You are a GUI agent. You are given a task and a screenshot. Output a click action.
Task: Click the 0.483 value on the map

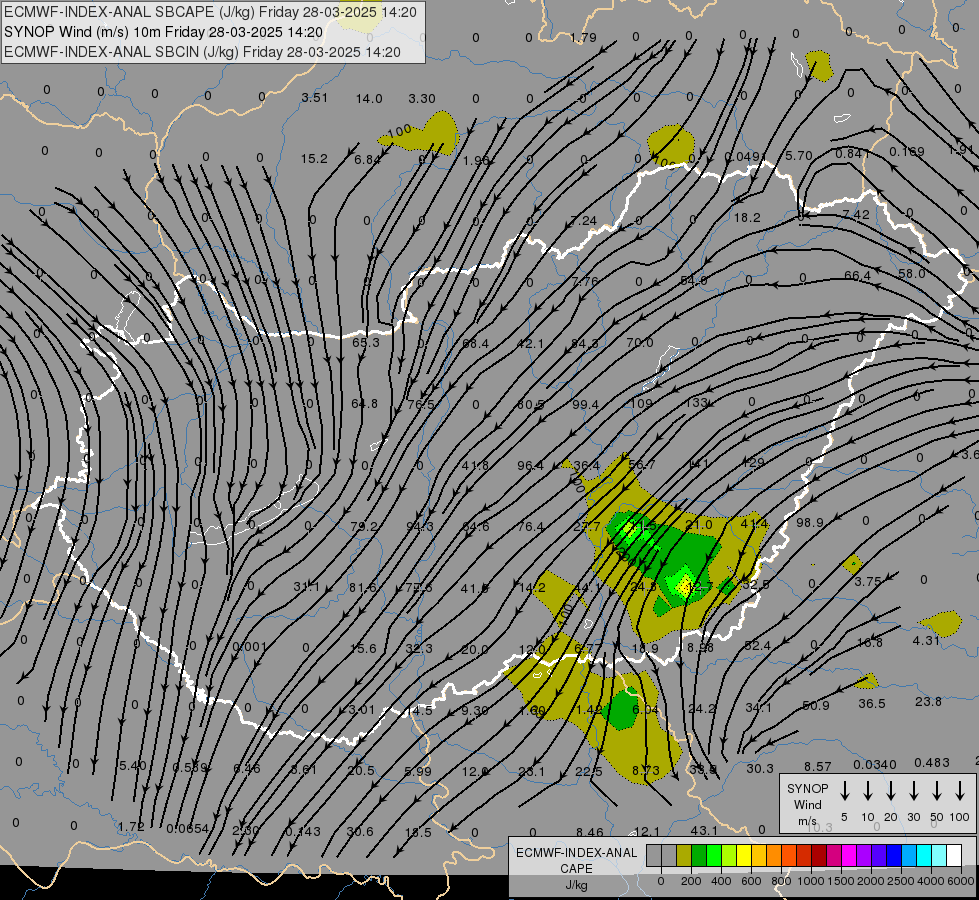point(932,762)
